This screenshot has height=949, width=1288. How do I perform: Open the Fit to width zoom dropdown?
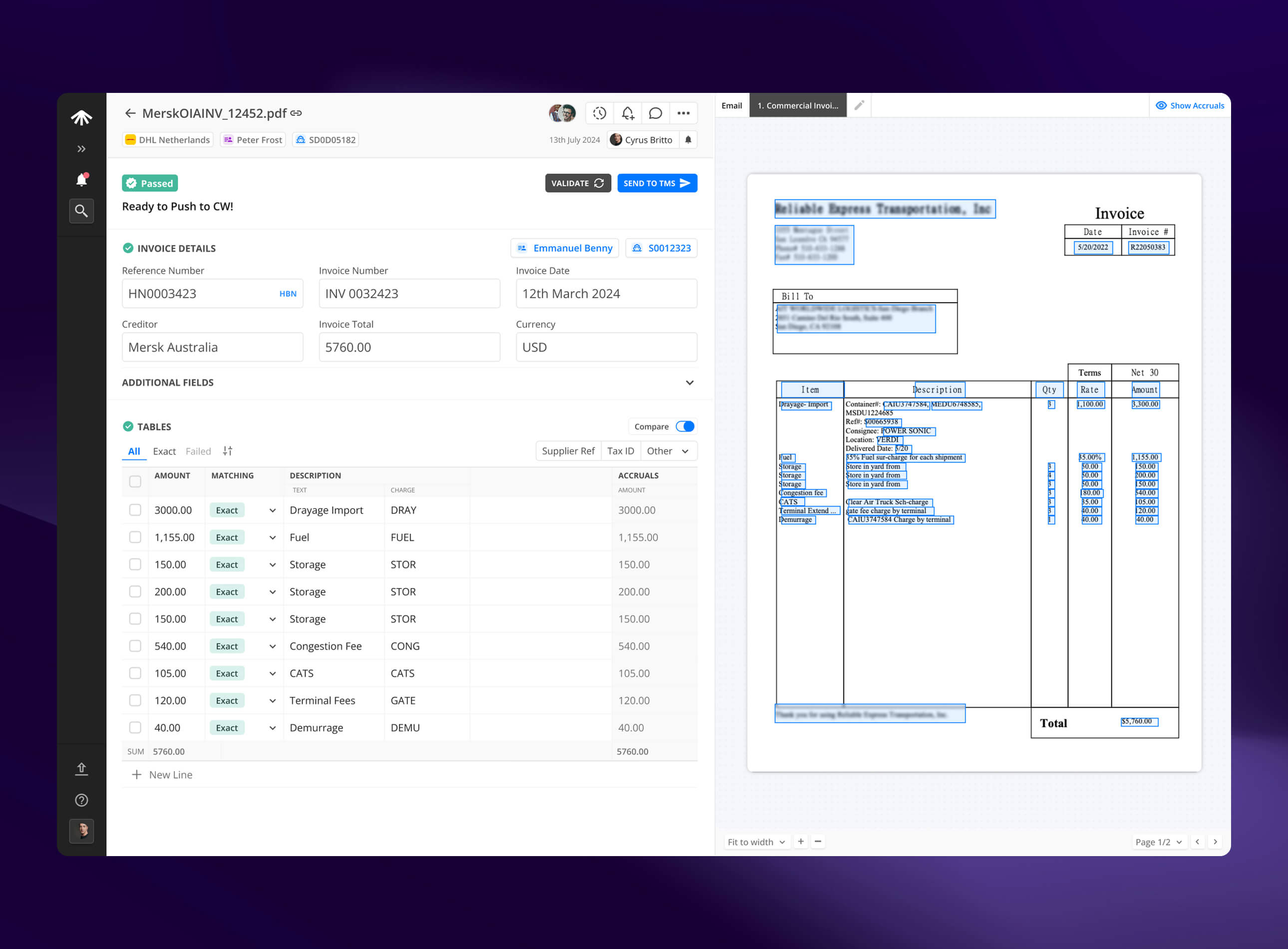756,842
